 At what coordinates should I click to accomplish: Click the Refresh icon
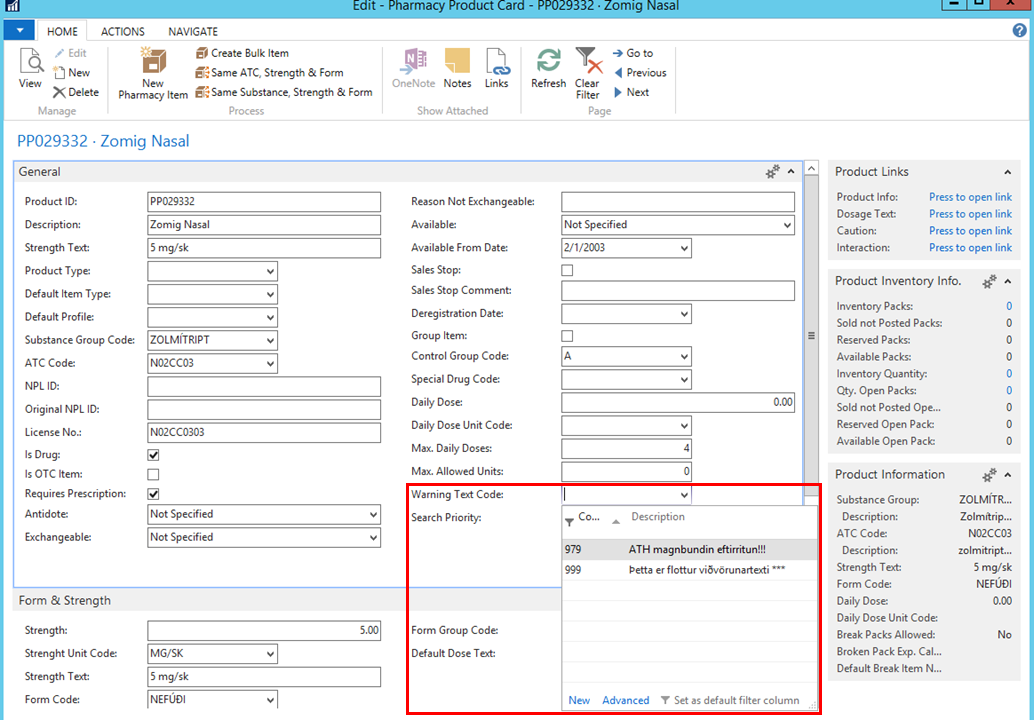[548, 62]
